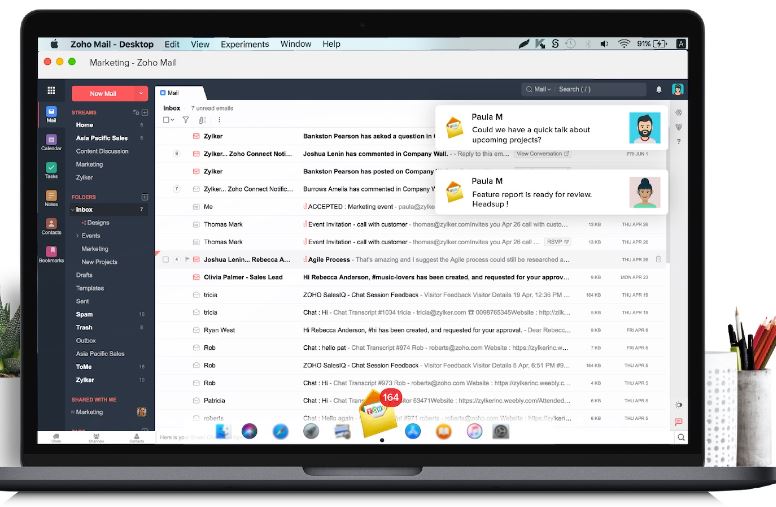The width and height of the screenshot is (776, 507).
Task: Click the Wi-Fi icon in menu bar
Action: point(624,44)
